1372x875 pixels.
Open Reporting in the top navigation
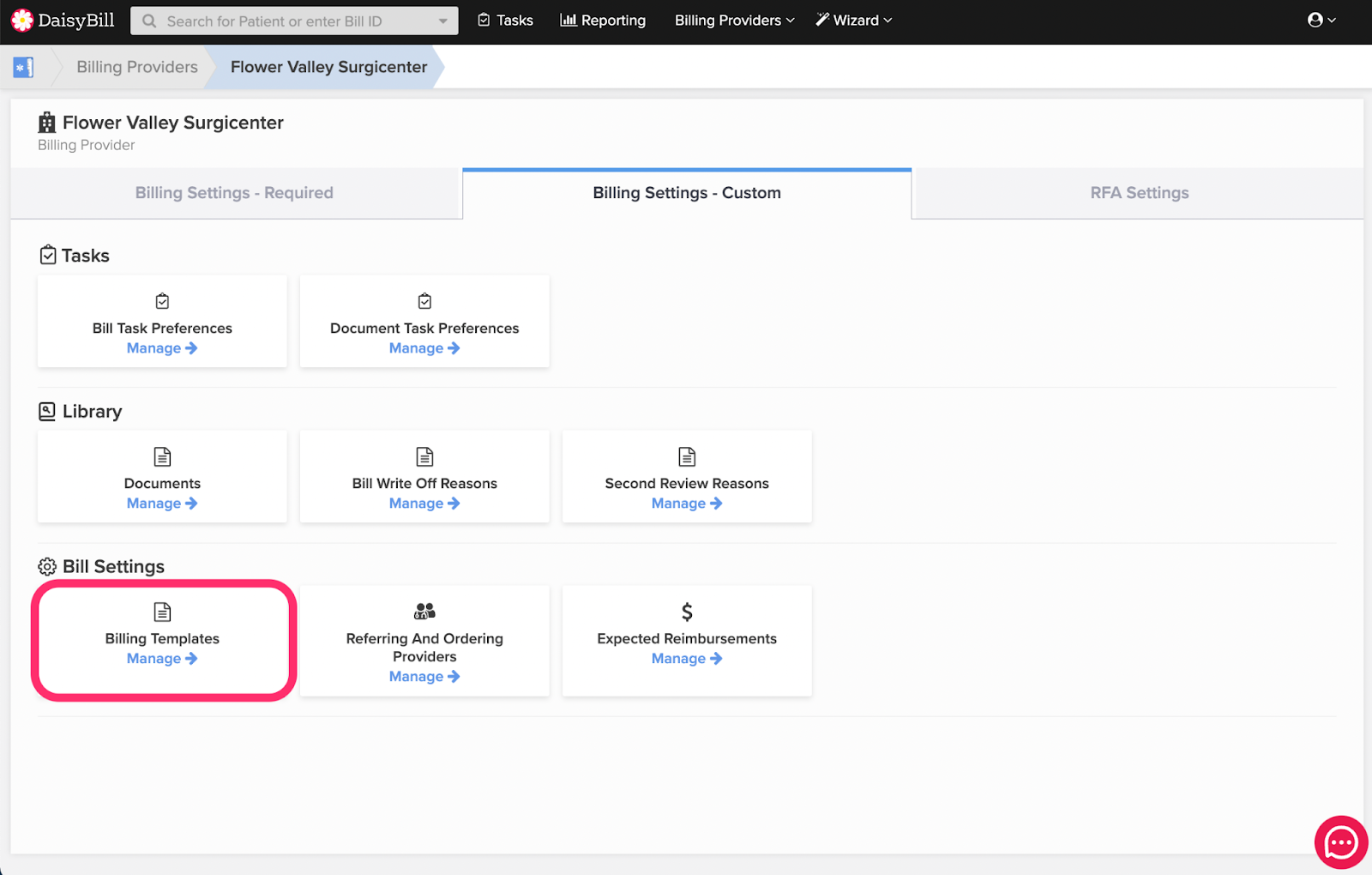click(x=603, y=20)
